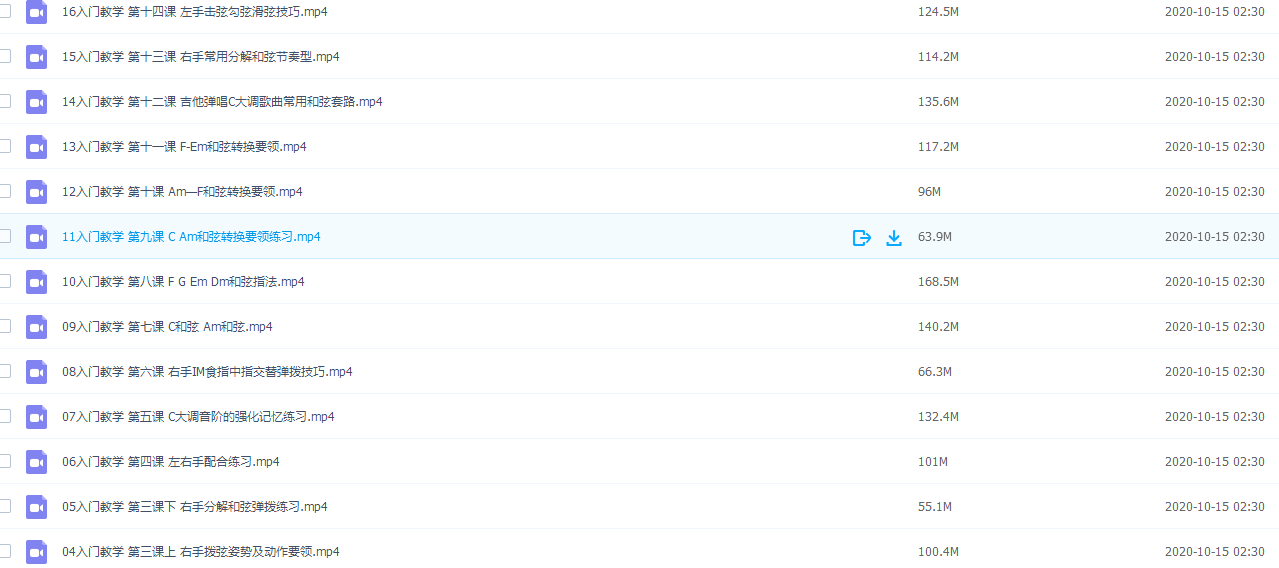Click the file size 132.4M
Screen dimensions: 1279x568
tap(938, 417)
